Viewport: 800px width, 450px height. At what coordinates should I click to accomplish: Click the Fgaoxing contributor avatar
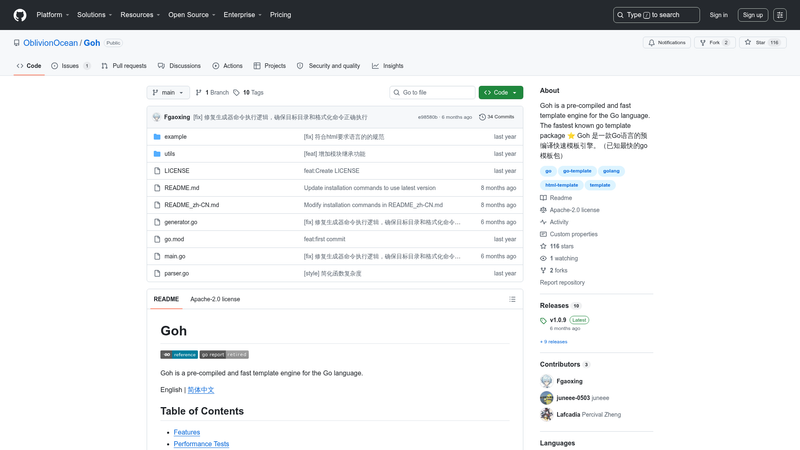[546, 381]
